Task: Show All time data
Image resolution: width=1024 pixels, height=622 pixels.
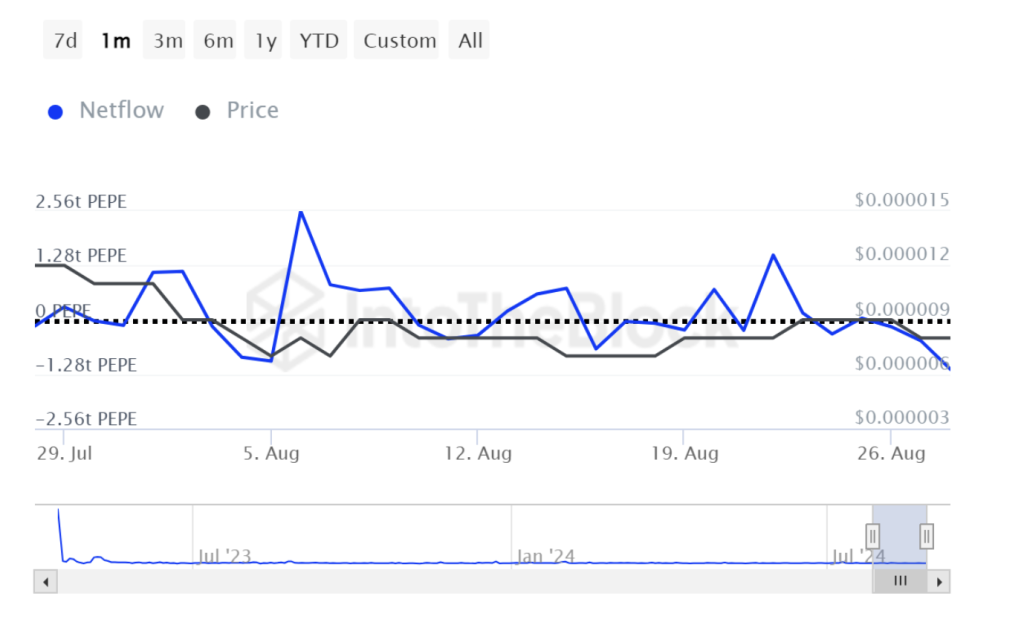Action: click(x=470, y=41)
